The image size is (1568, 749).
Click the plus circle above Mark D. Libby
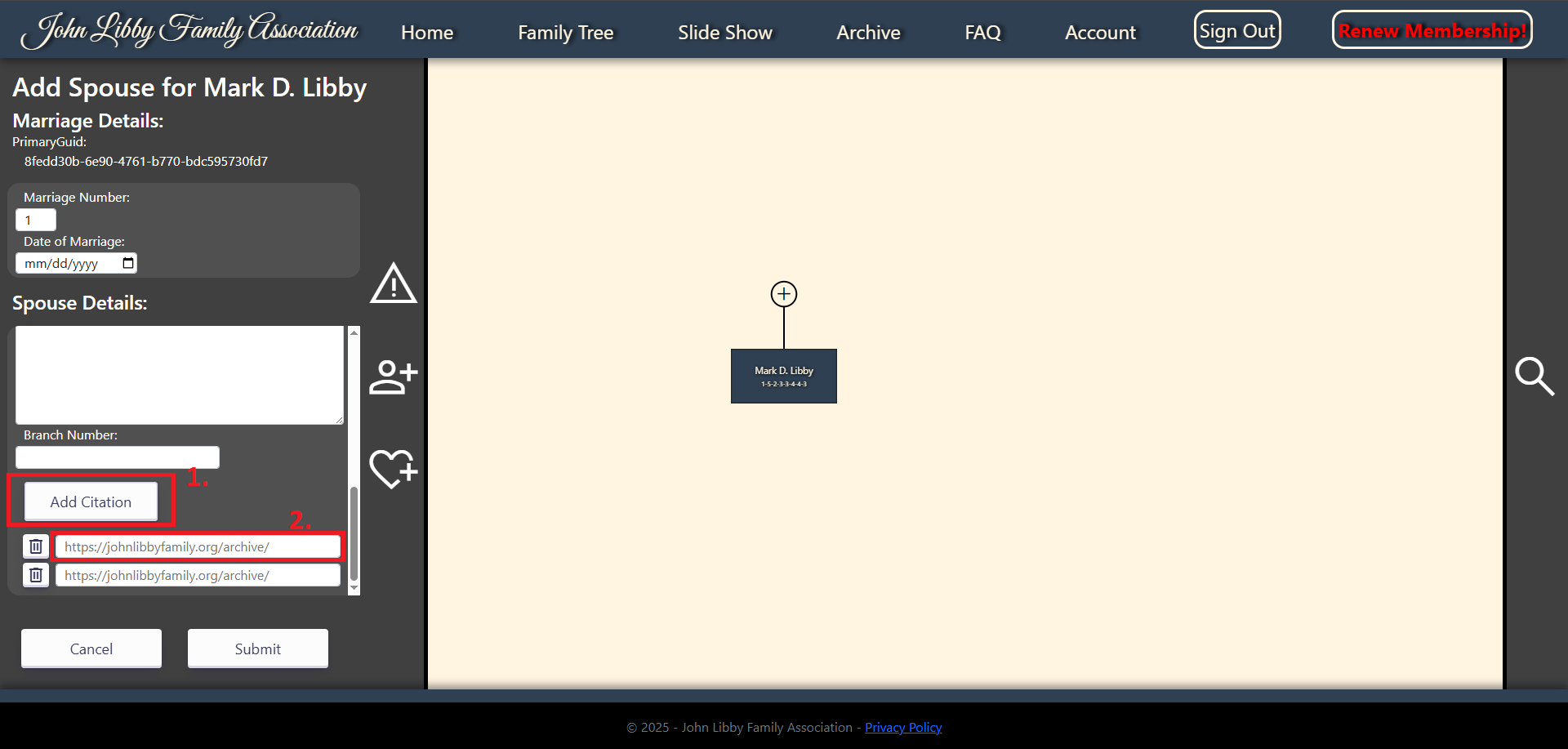click(x=784, y=294)
